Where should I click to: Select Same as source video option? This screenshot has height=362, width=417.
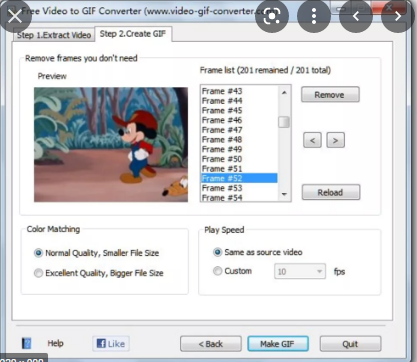[258, 252]
